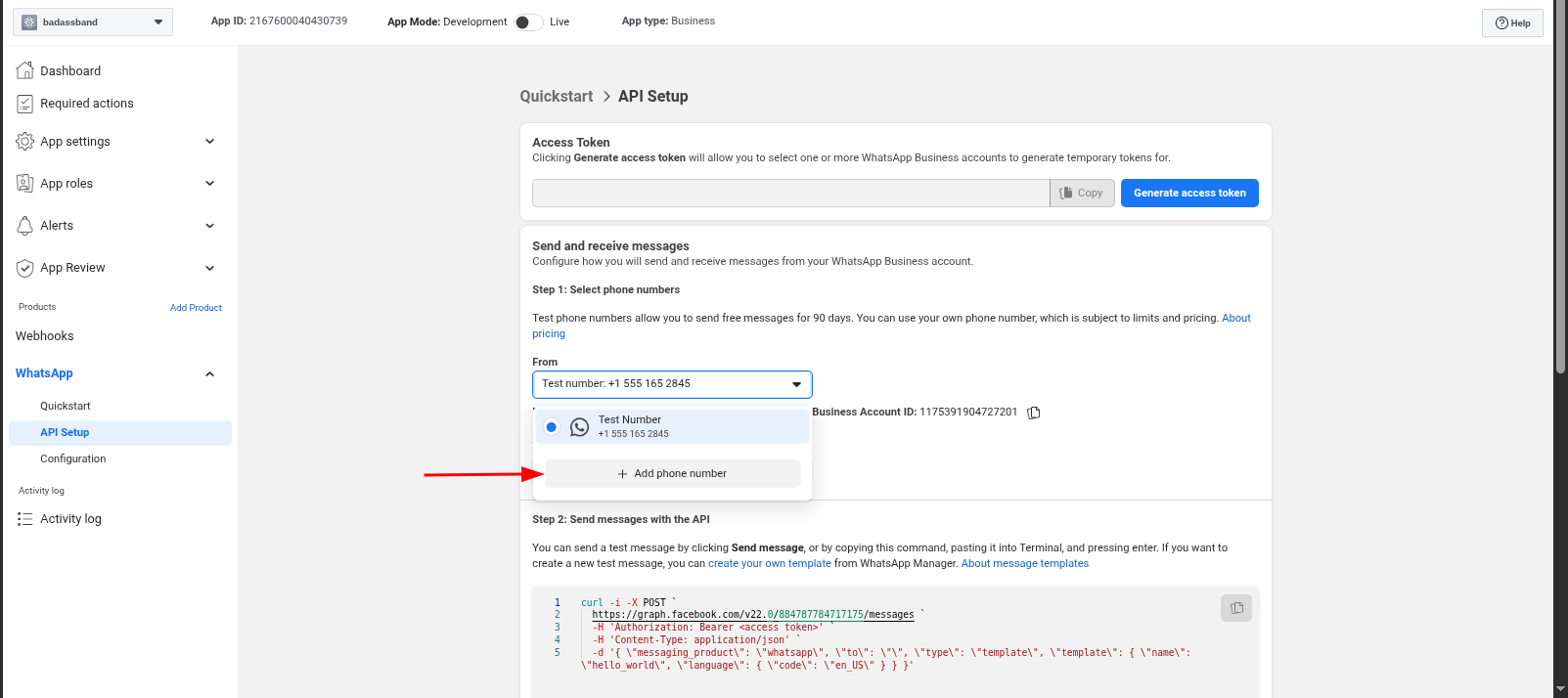Click the App settings gear icon
This screenshot has width=1568, height=698.
25,142
